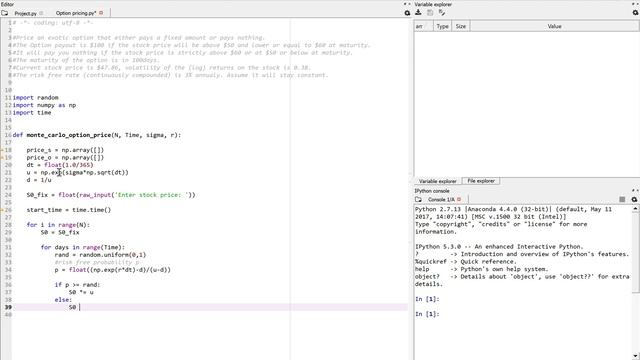Sort by the Type column header
The width and height of the screenshot is (640, 360).
(442, 26)
